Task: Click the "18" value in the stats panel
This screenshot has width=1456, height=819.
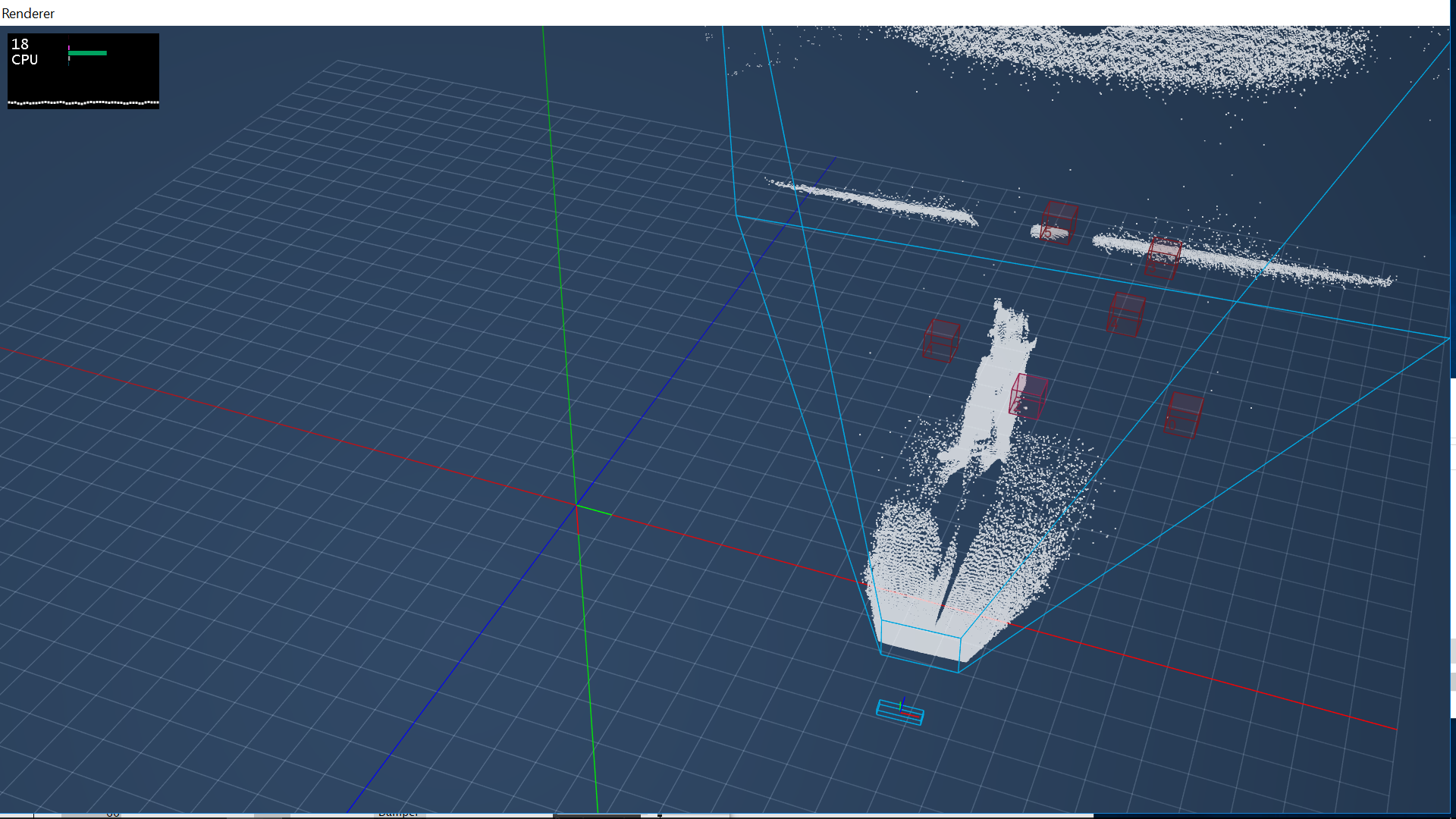Action: click(x=20, y=44)
